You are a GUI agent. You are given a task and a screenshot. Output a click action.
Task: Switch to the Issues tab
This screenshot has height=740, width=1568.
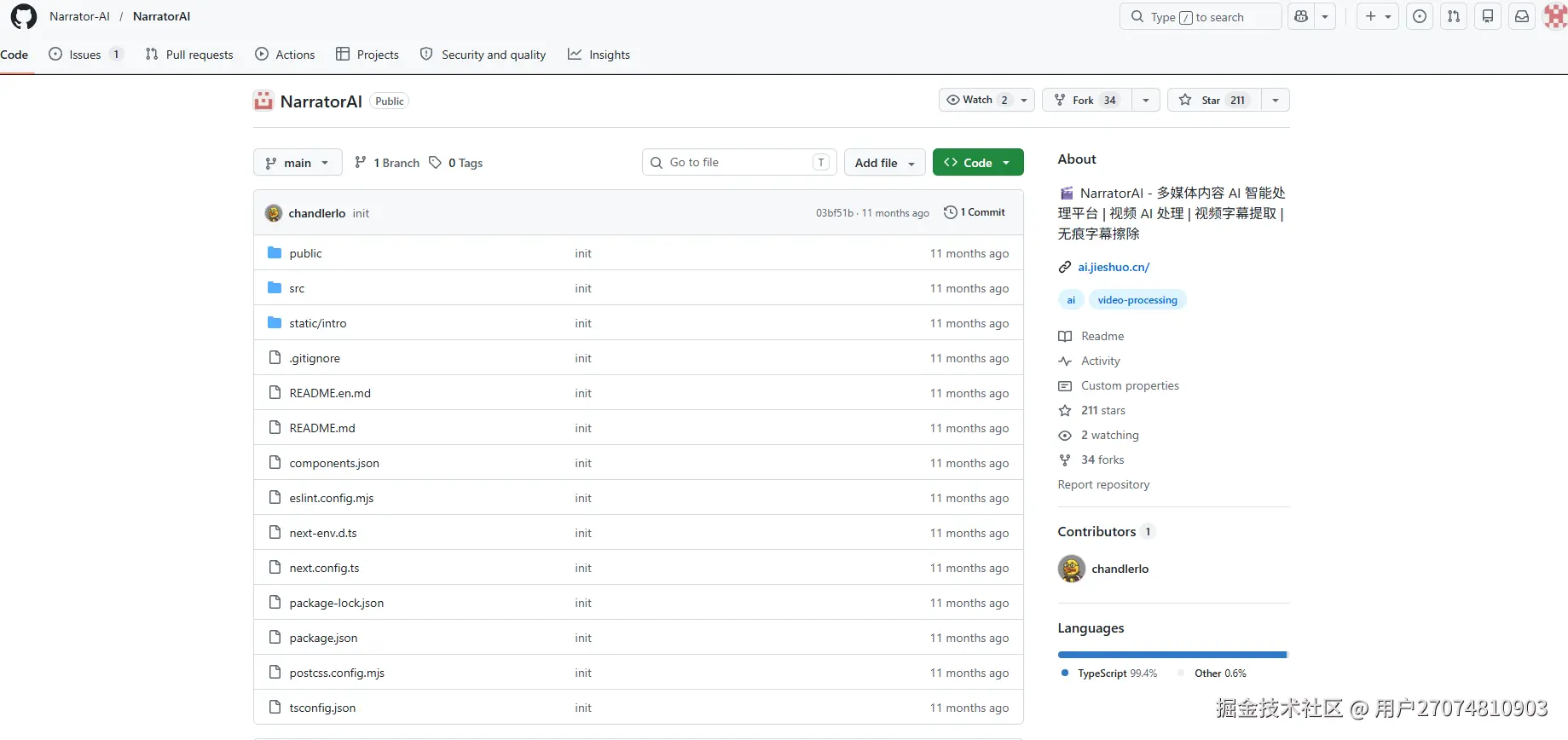(x=86, y=54)
